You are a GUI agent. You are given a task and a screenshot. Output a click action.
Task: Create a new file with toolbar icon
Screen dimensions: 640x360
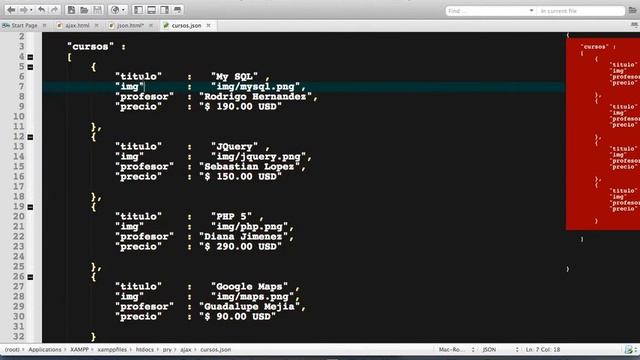click(x=71, y=10)
